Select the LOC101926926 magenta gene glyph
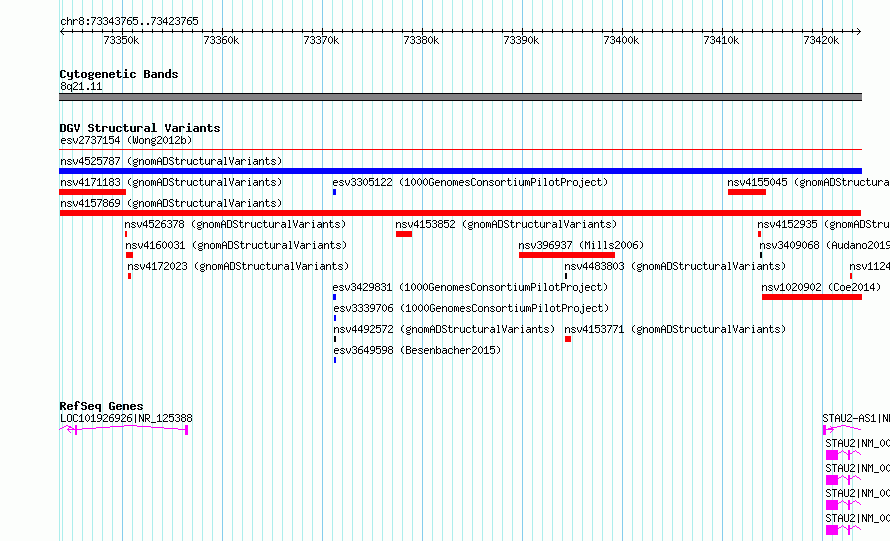Image resolution: width=890 pixels, height=541 pixels. [x=124, y=430]
